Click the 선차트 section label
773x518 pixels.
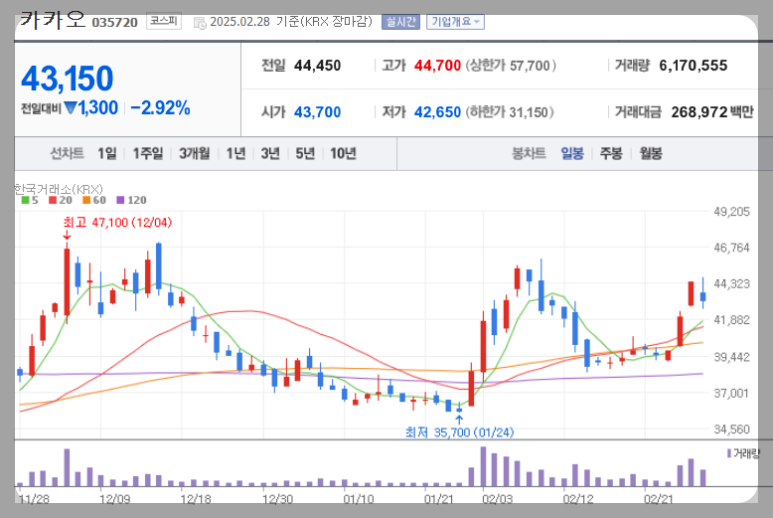[67, 154]
